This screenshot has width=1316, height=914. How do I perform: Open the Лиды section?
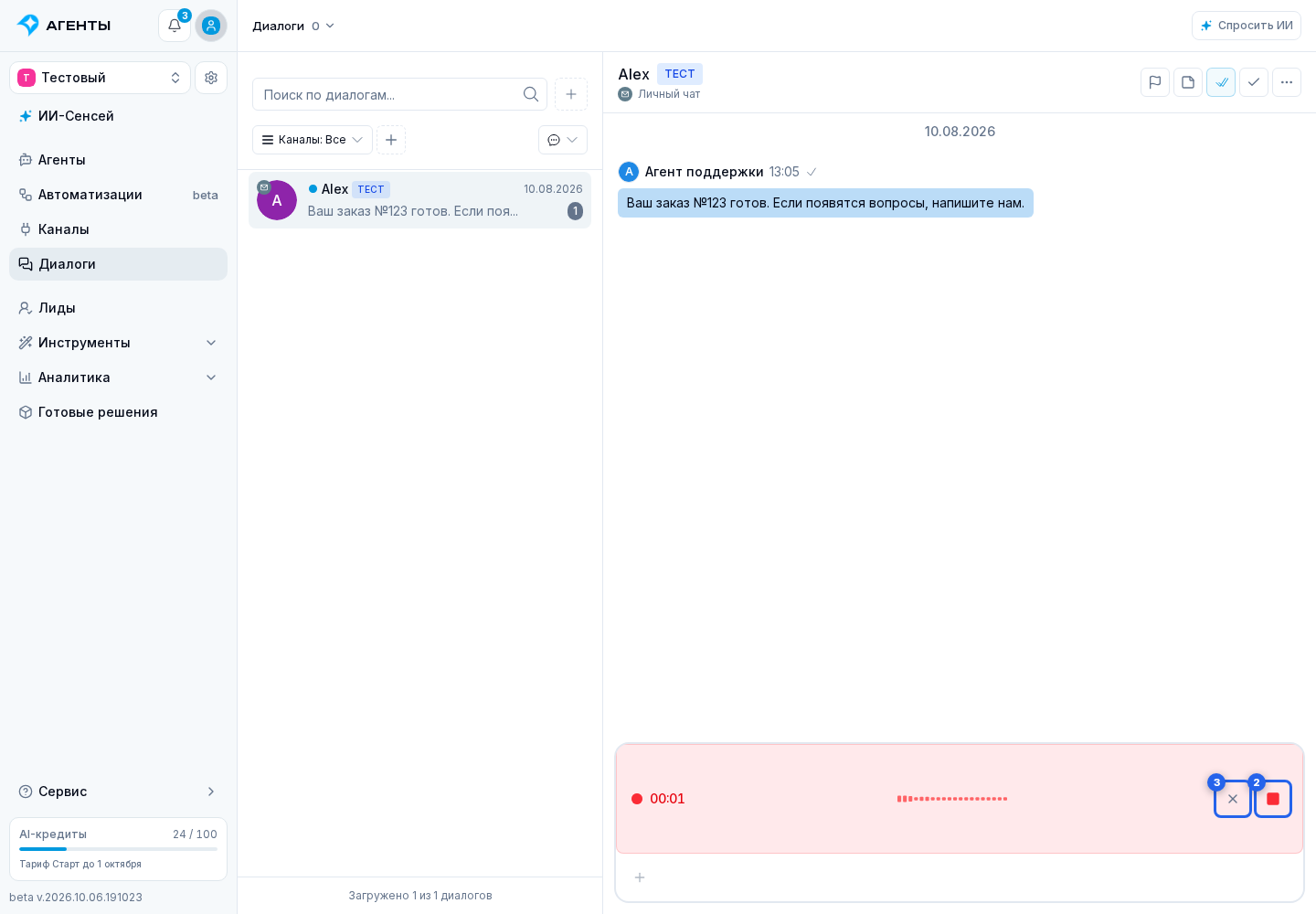coord(119,308)
